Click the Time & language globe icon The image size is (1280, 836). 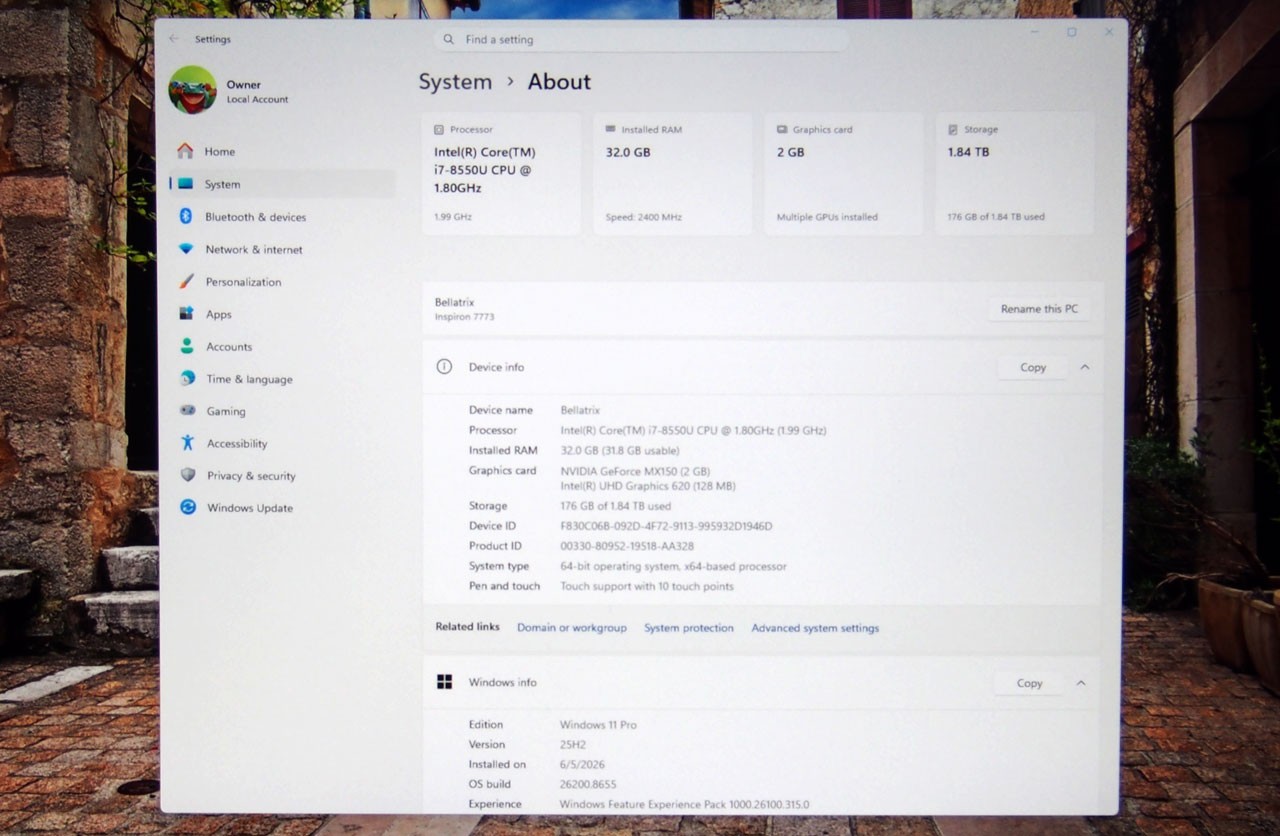(x=187, y=379)
